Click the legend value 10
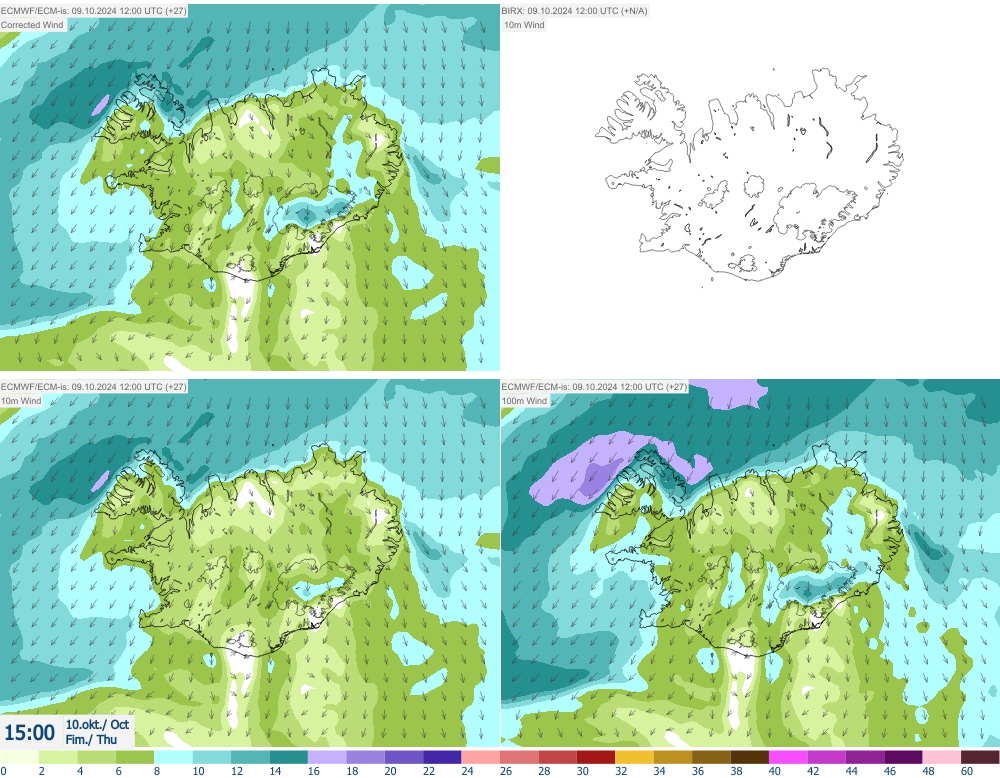 (x=198, y=771)
